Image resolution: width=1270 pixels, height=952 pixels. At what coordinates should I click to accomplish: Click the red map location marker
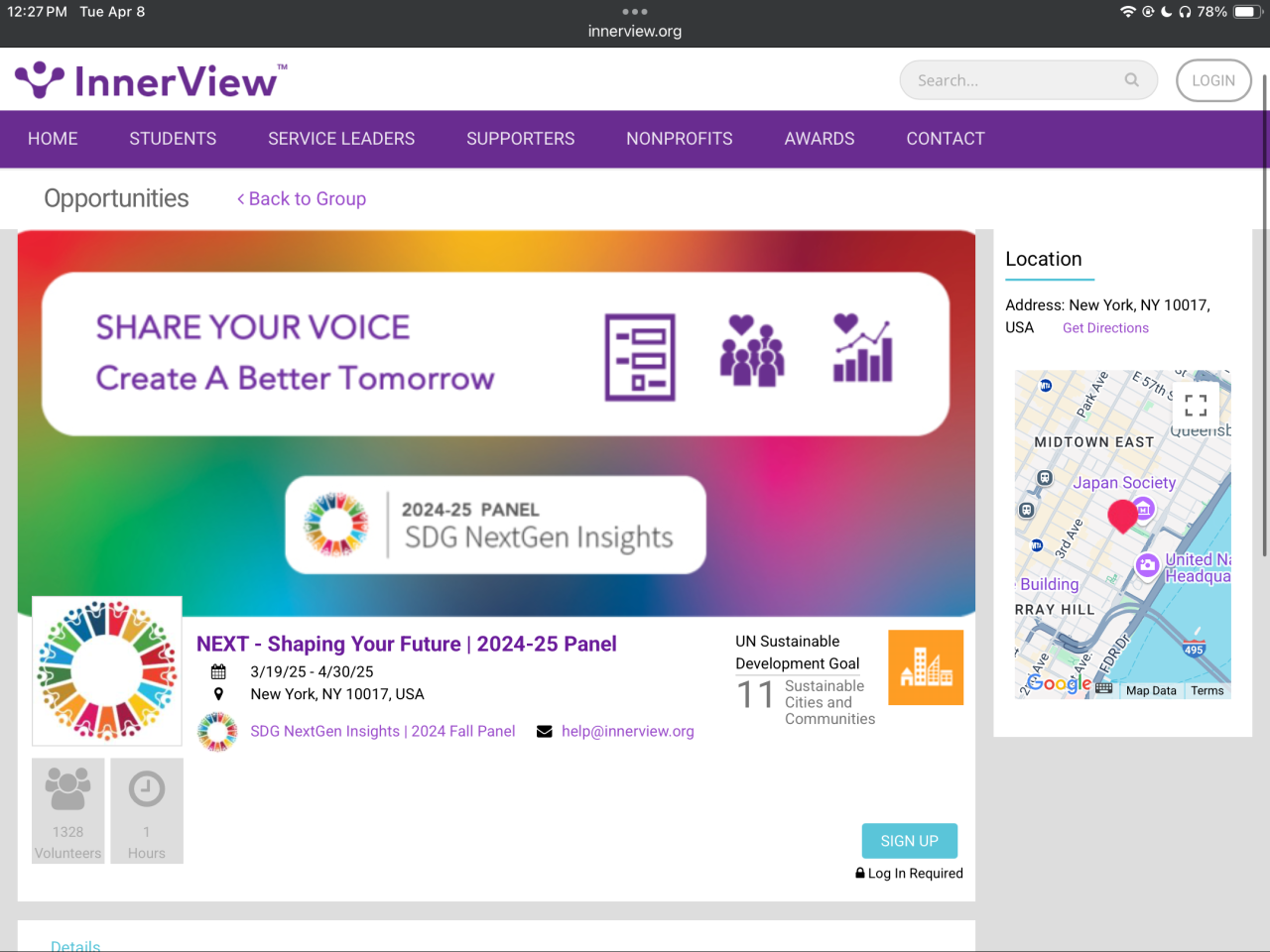tap(1122, 516)
